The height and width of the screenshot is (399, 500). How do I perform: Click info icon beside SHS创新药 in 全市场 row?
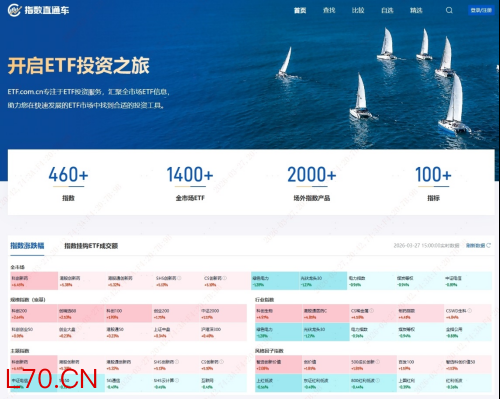179,278
